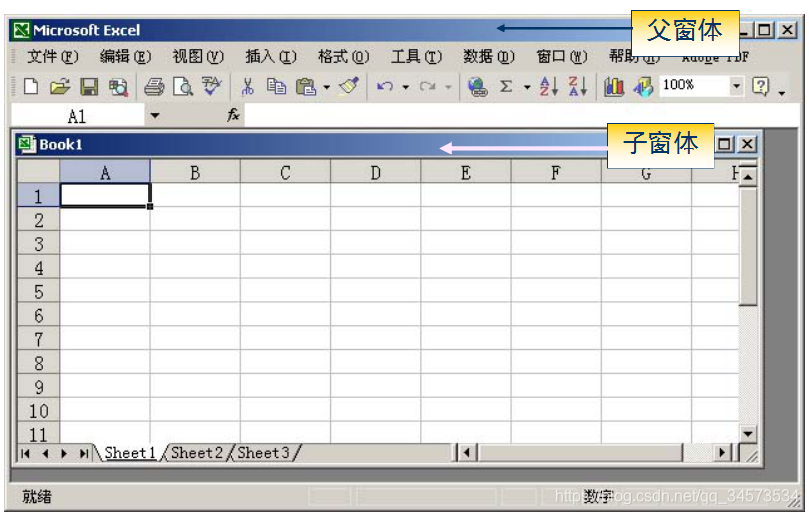Open Print Preview magnifier page icon
This screenshot has width=809, height=515.
[x=183, y=86]
